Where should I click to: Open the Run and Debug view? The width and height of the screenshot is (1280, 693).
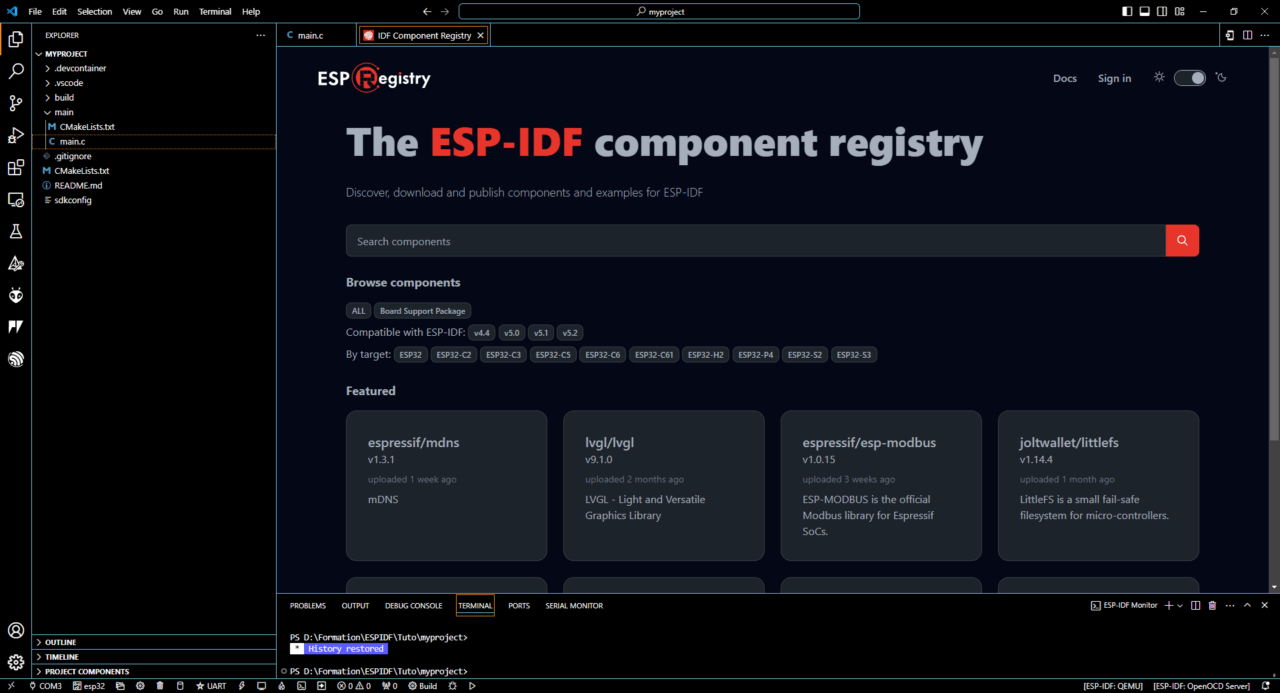pos(15,135)
